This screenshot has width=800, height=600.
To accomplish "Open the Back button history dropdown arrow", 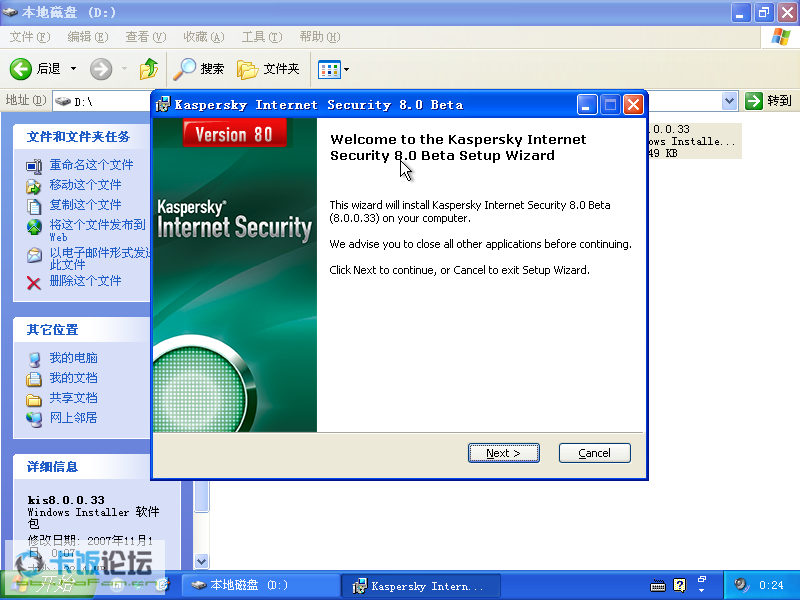I will pos(73,68).
